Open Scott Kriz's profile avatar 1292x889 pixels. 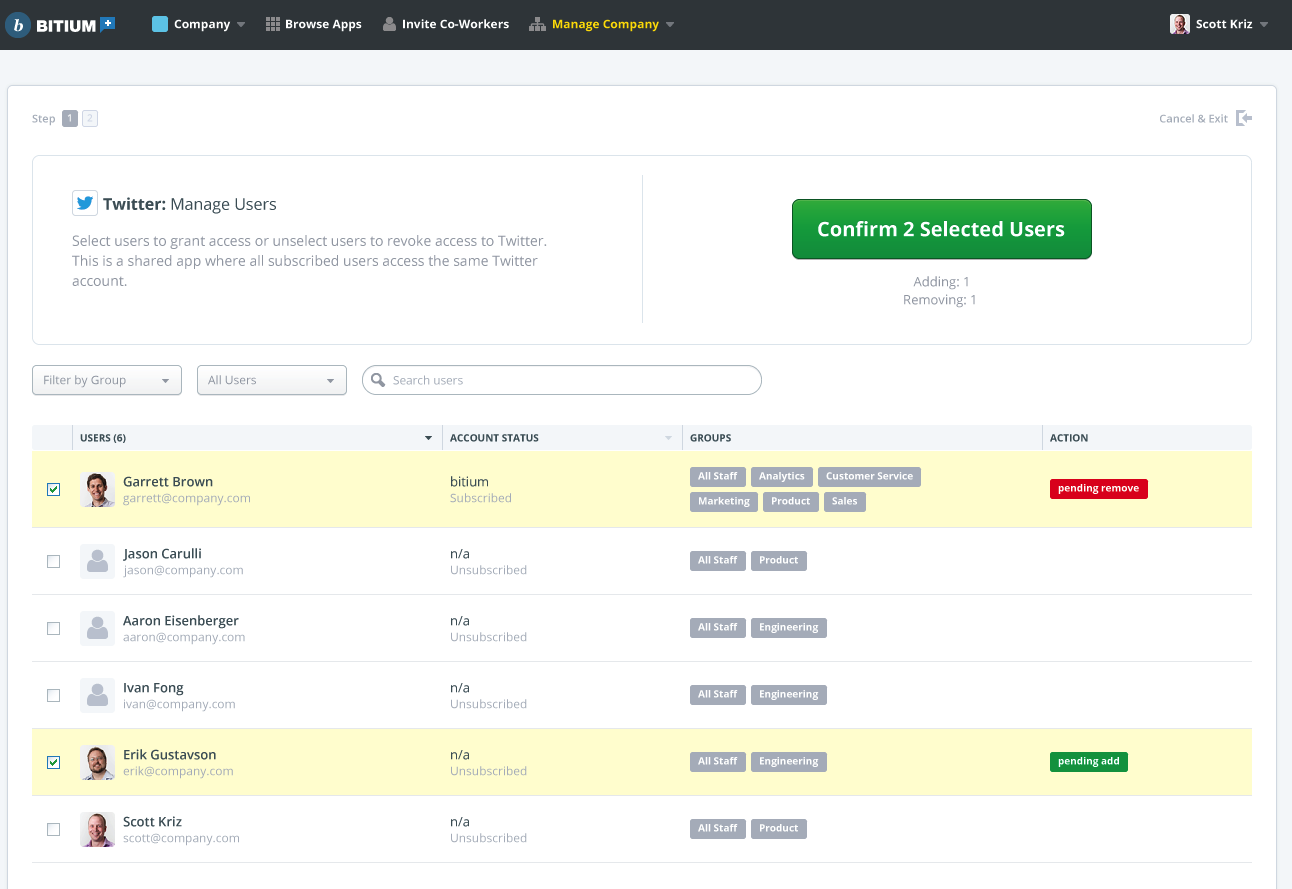pos(1180,23)
